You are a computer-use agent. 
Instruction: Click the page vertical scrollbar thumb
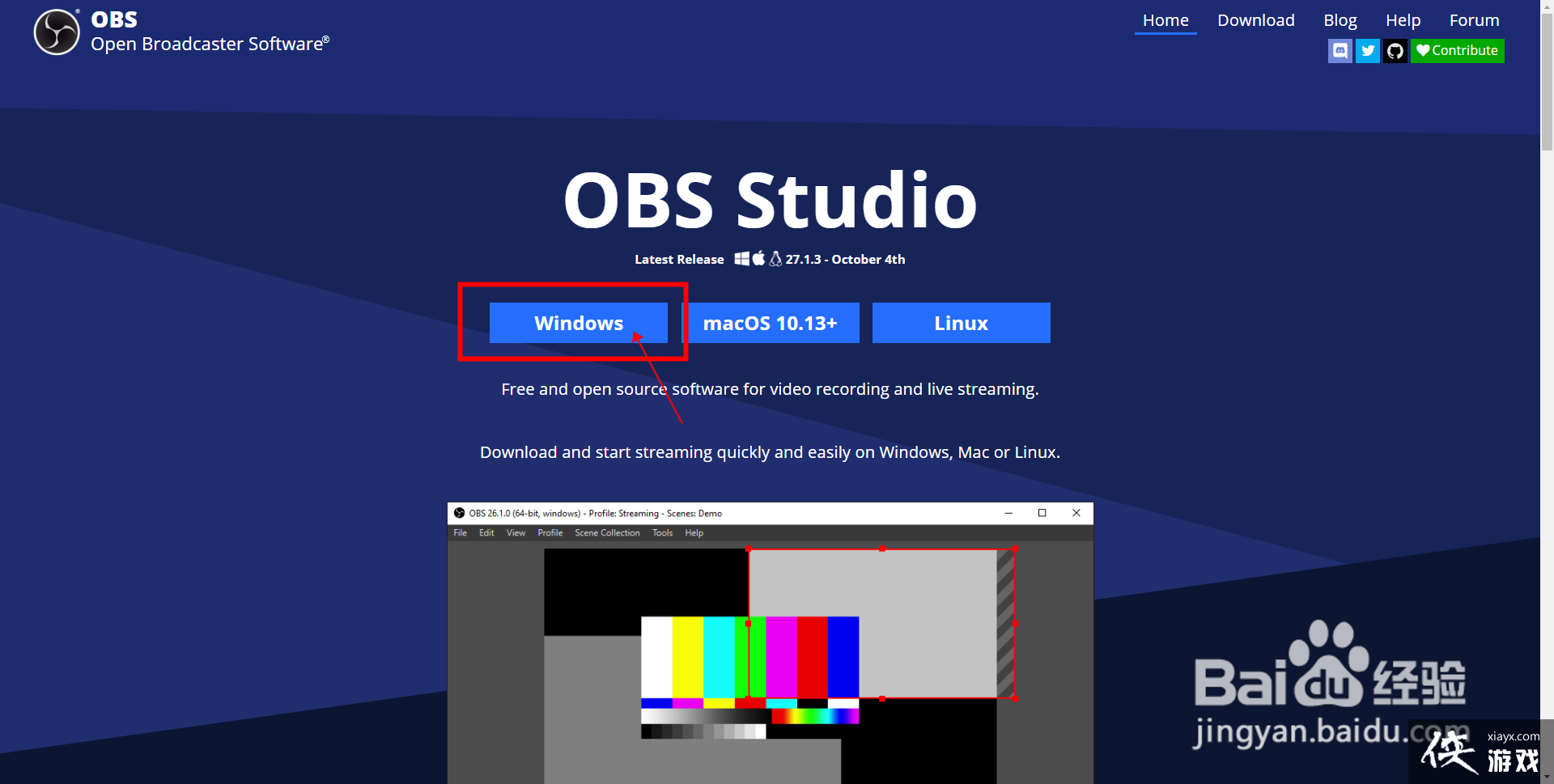(1547, 81)
